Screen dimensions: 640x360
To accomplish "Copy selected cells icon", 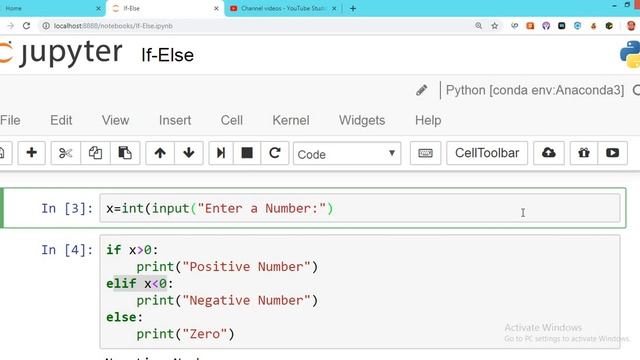I will click(x=95, y=153).
